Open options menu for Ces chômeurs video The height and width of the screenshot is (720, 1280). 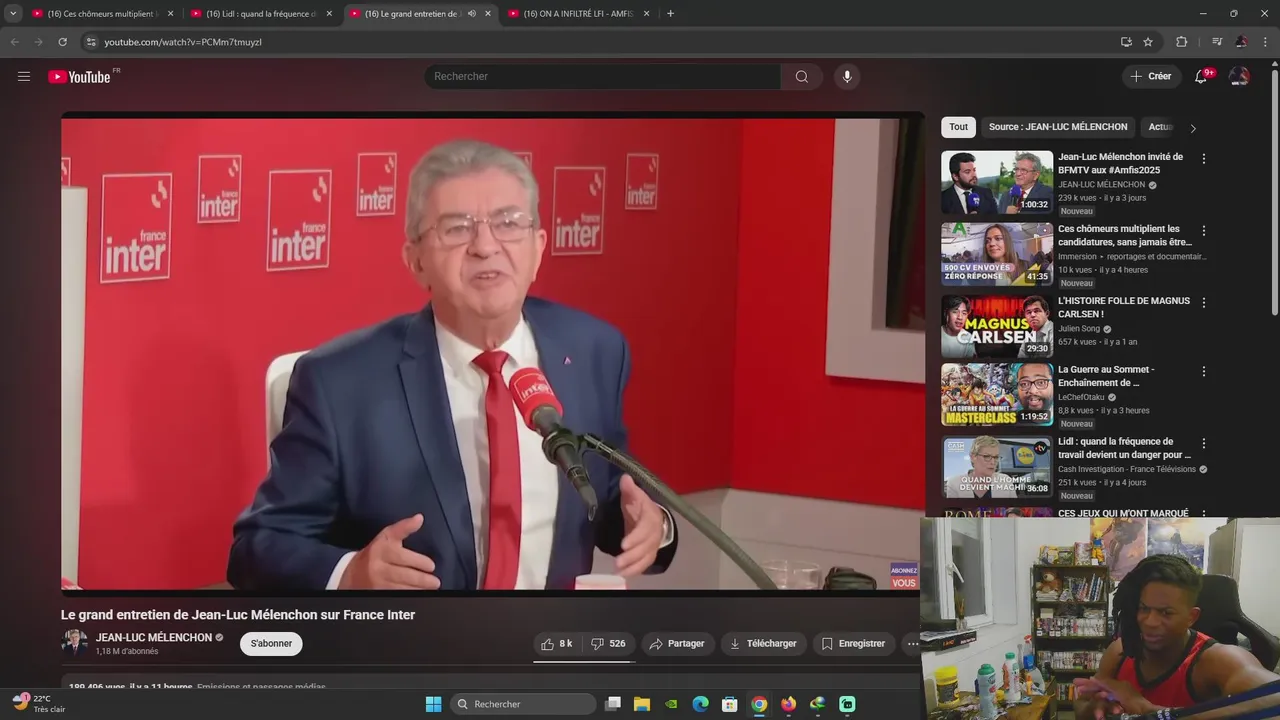click(x=1204, y=231)
